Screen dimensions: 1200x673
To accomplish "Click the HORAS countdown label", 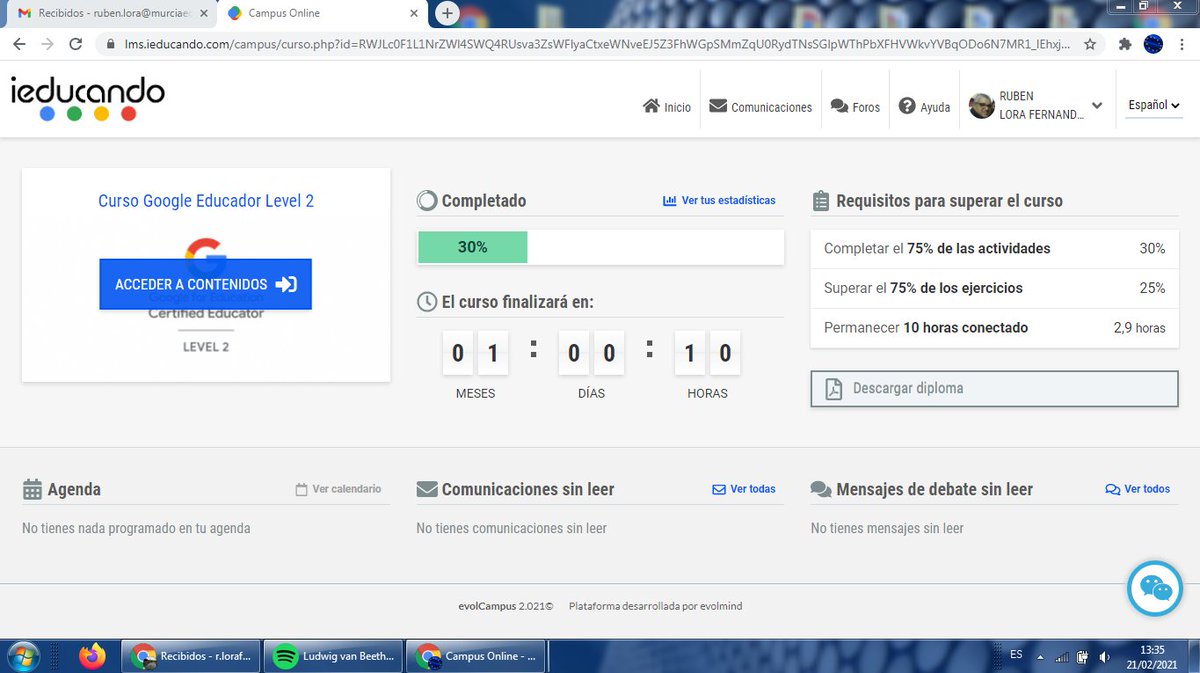I will [x=707, y=394].
